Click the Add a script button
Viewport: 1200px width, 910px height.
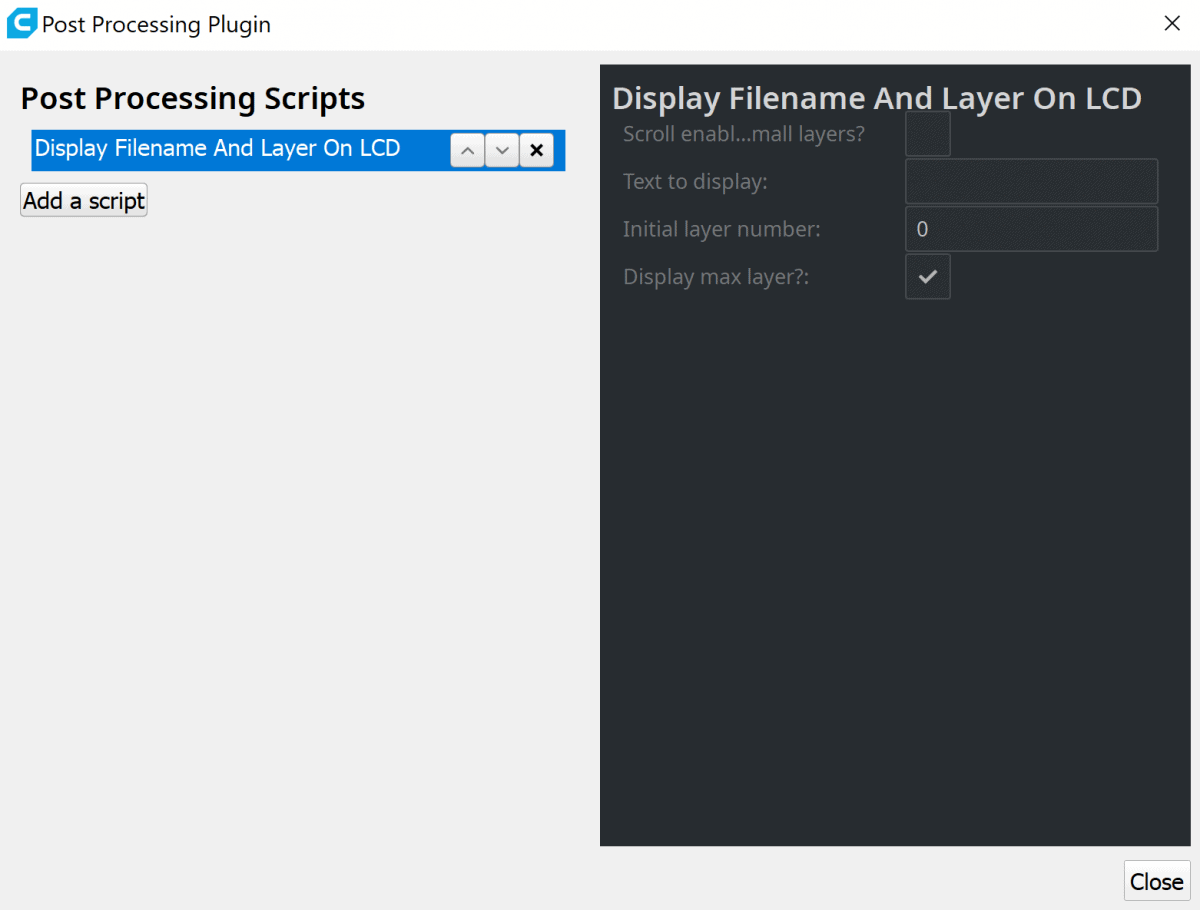[84, 200]
